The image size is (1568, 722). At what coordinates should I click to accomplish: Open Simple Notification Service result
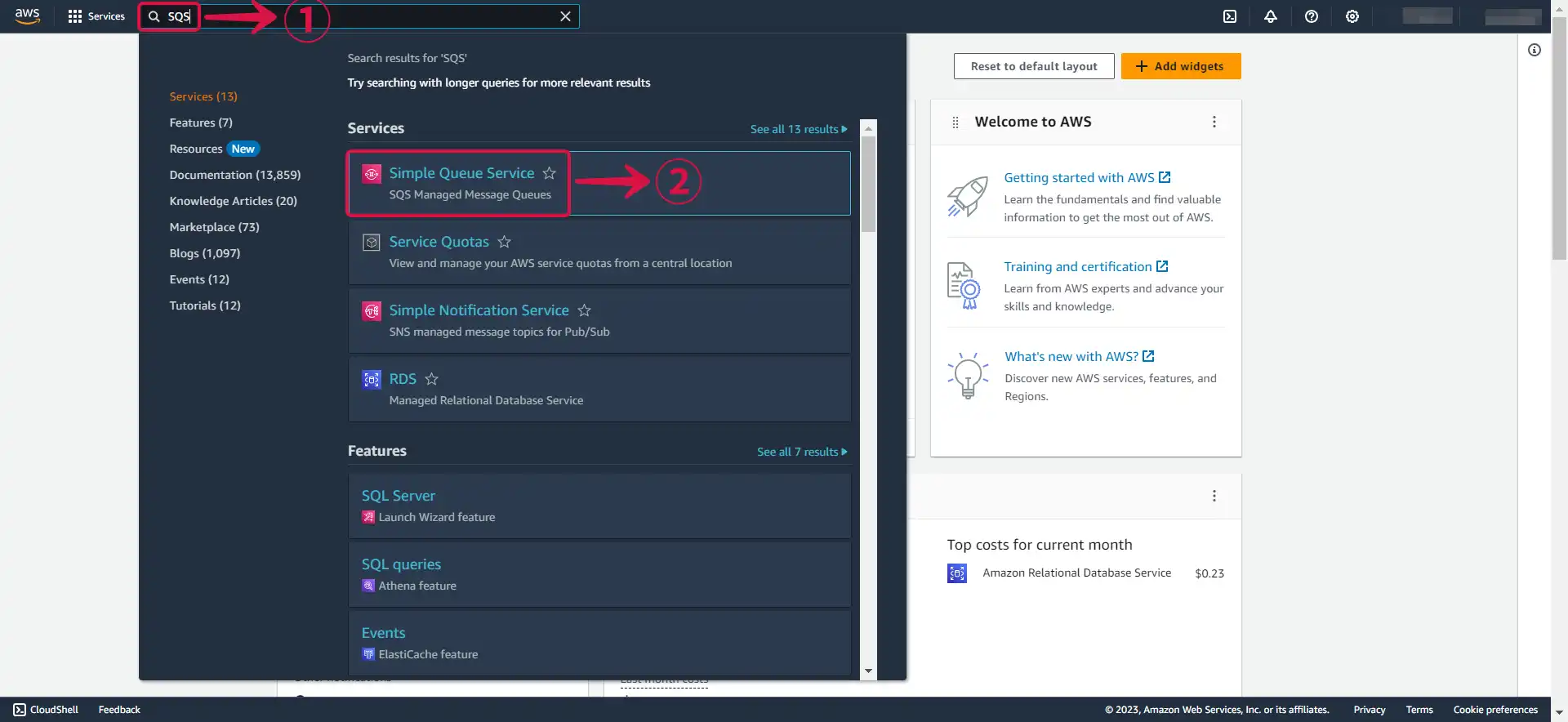tap(479, 310)
